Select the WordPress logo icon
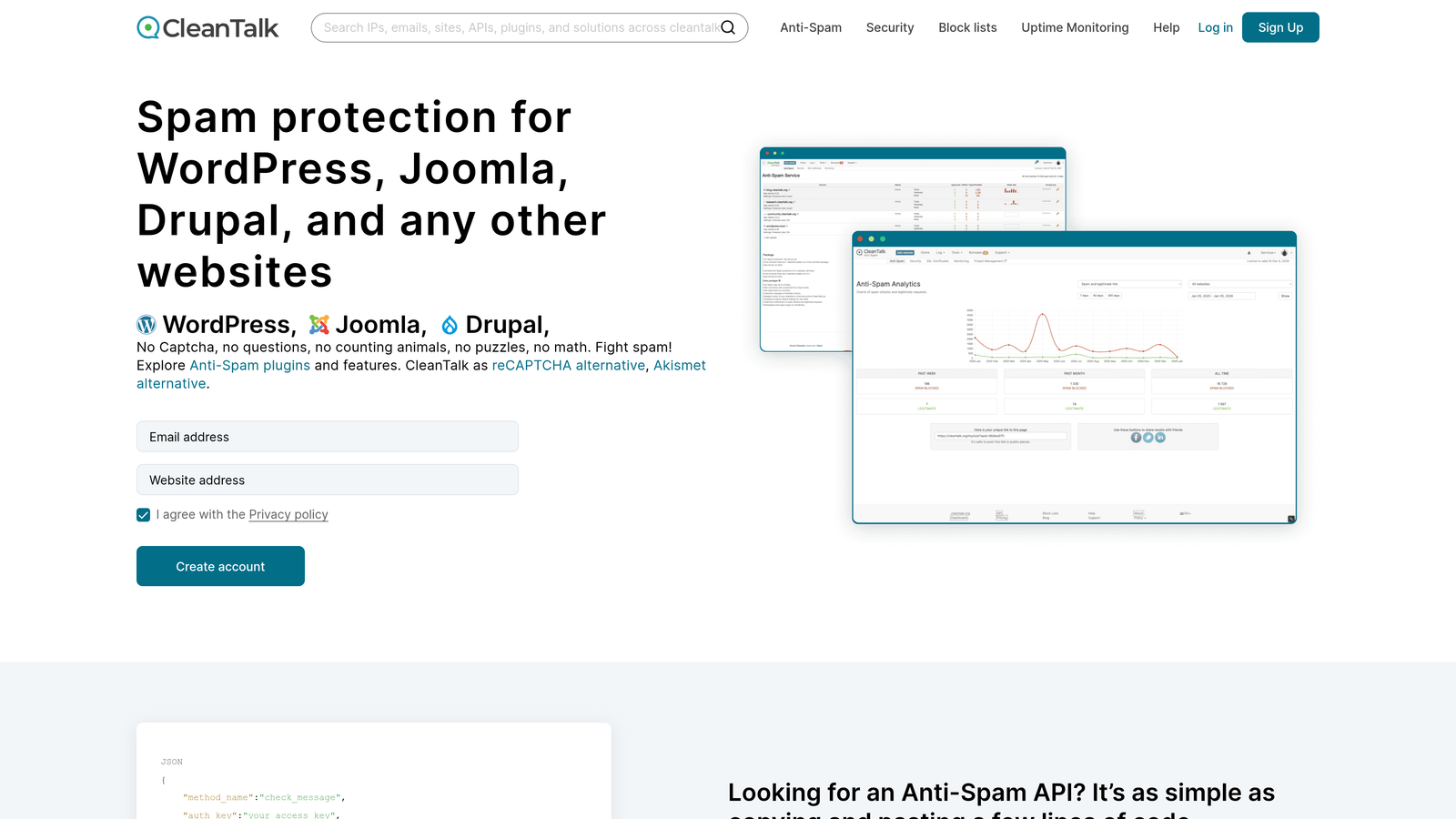This screenshot has height=819, width=1456. (146, 324)
